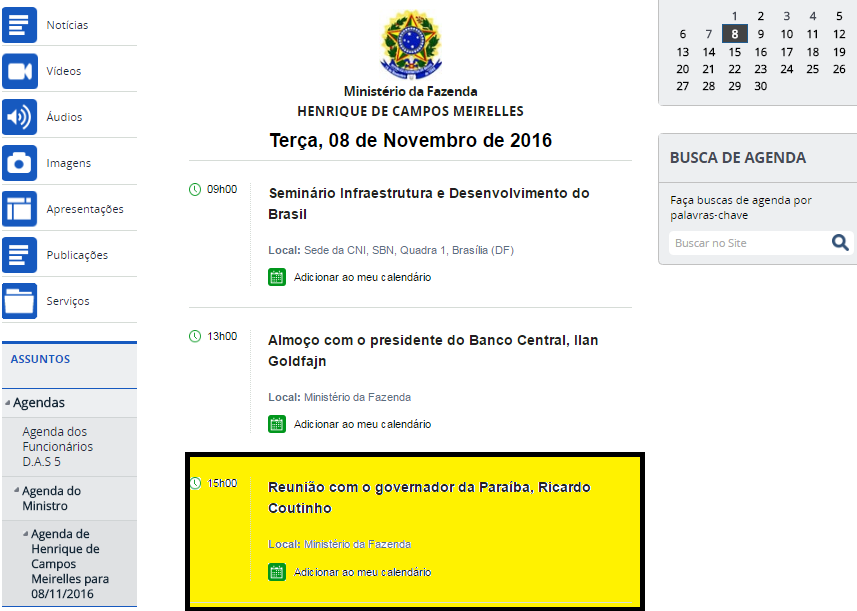This screenshot has height=611, width=857.
Task: Select day 30 in the calendar
Action: point(760,86)
